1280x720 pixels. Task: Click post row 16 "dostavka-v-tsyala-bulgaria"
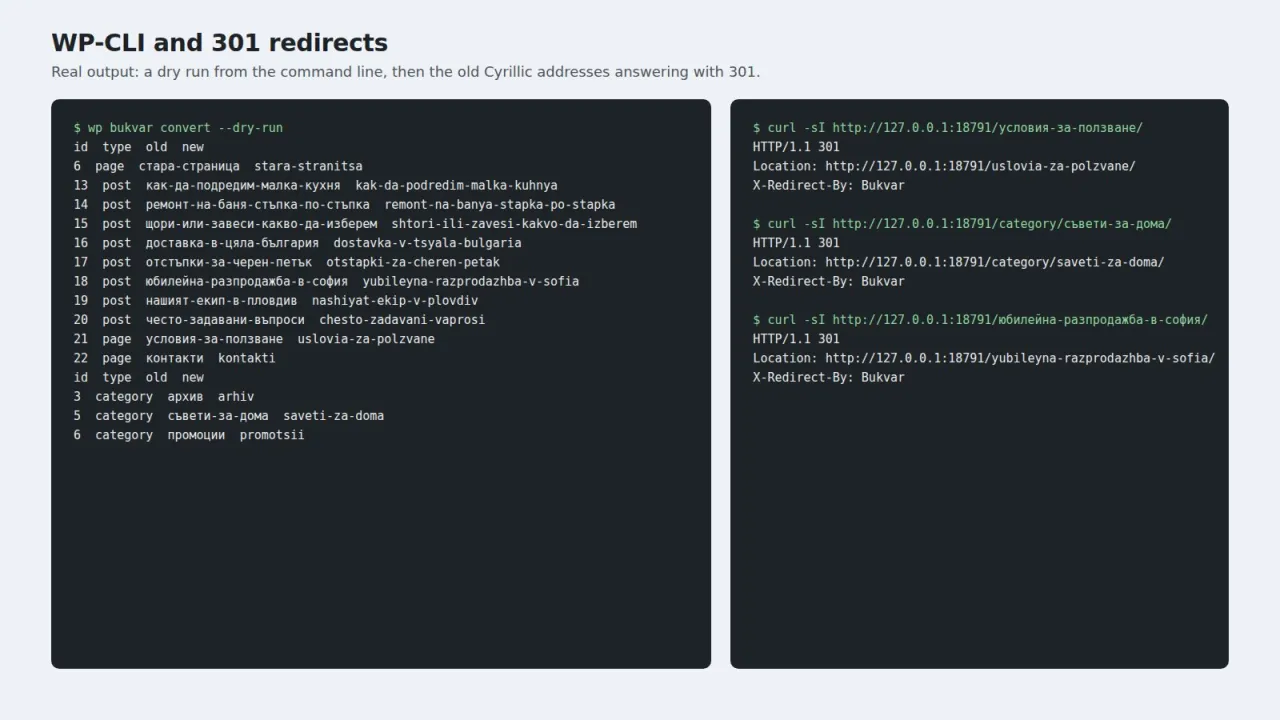(x=297, y=243)
